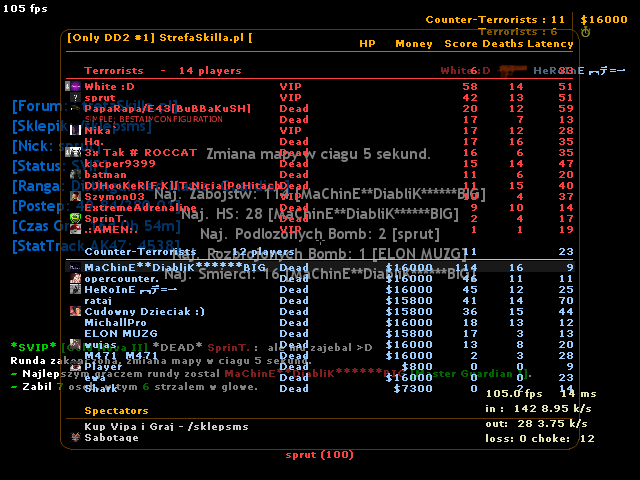Click 'Zabil 7 osob' chat line
This screenshot has width=640, height=480.
pos(135,387)
